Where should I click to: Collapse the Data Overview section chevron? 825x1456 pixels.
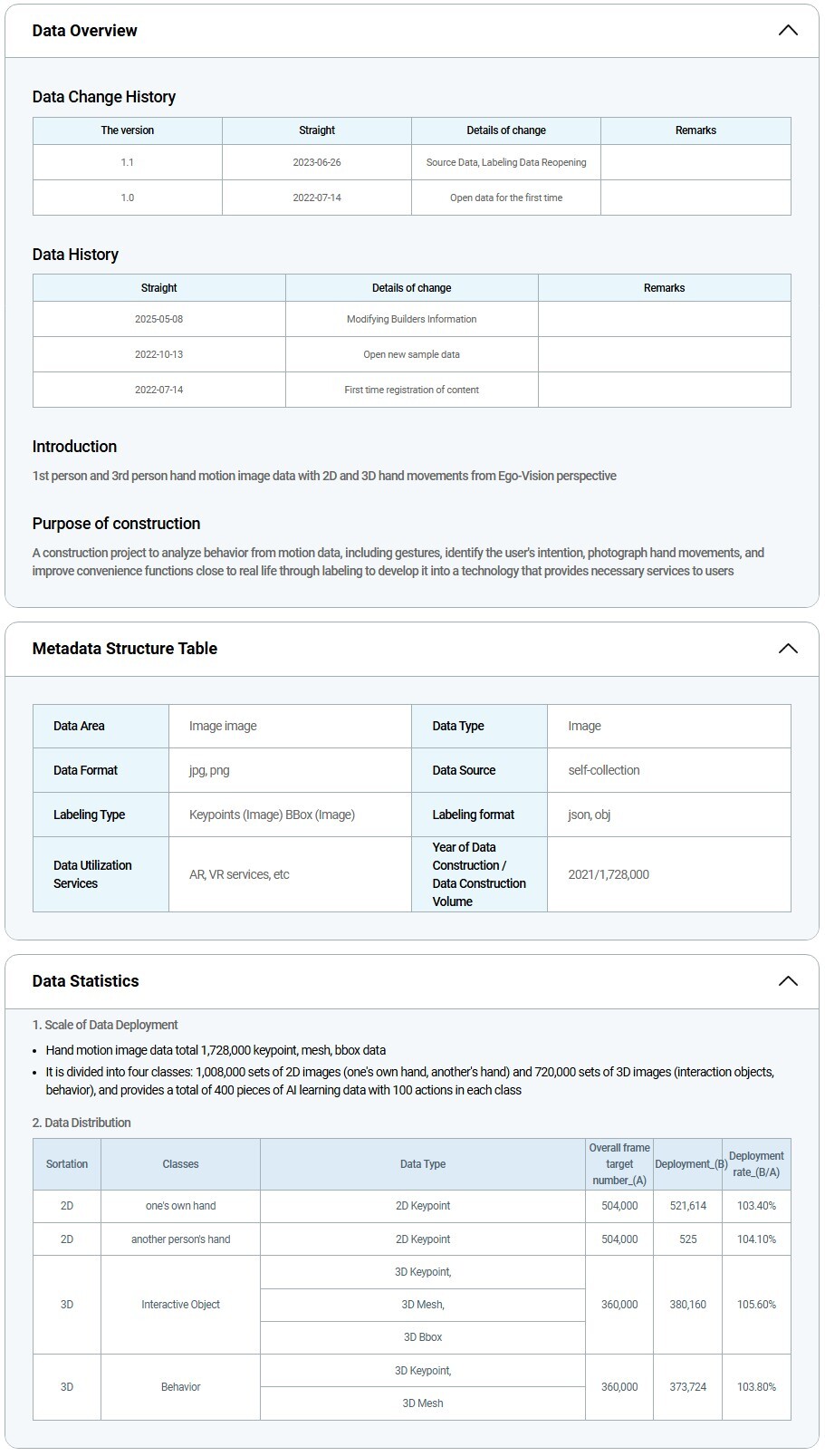click(x=788, y=31)
